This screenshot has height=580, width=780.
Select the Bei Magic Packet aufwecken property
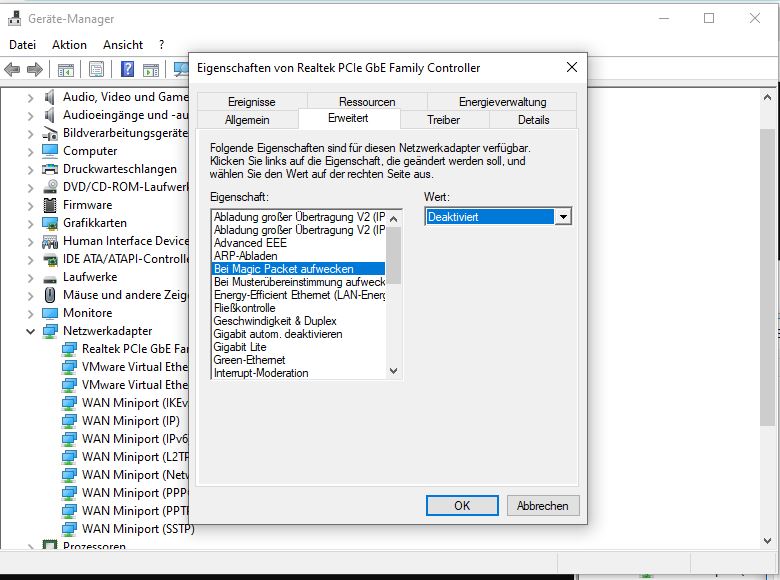(298, 269)
